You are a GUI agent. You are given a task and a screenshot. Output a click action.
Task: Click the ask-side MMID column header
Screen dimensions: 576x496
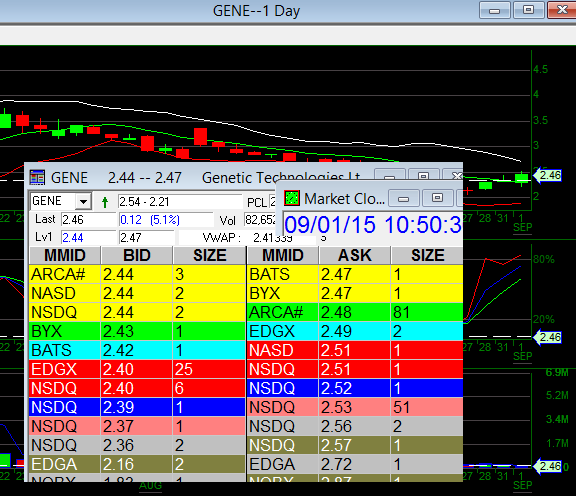pos(283,255)
